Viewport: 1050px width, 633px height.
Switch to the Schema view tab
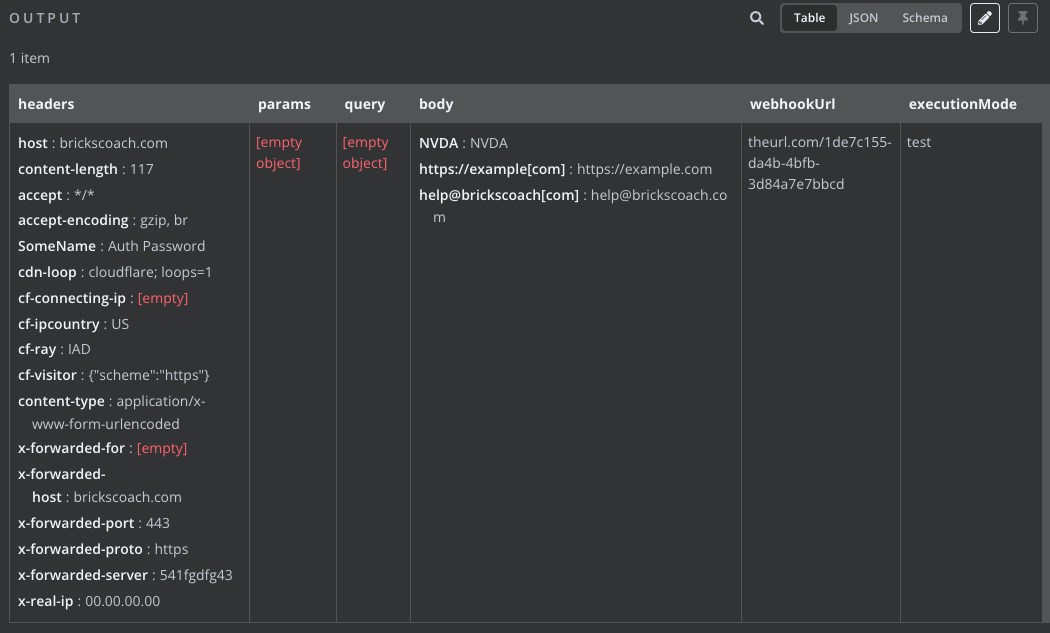[924, 17]
